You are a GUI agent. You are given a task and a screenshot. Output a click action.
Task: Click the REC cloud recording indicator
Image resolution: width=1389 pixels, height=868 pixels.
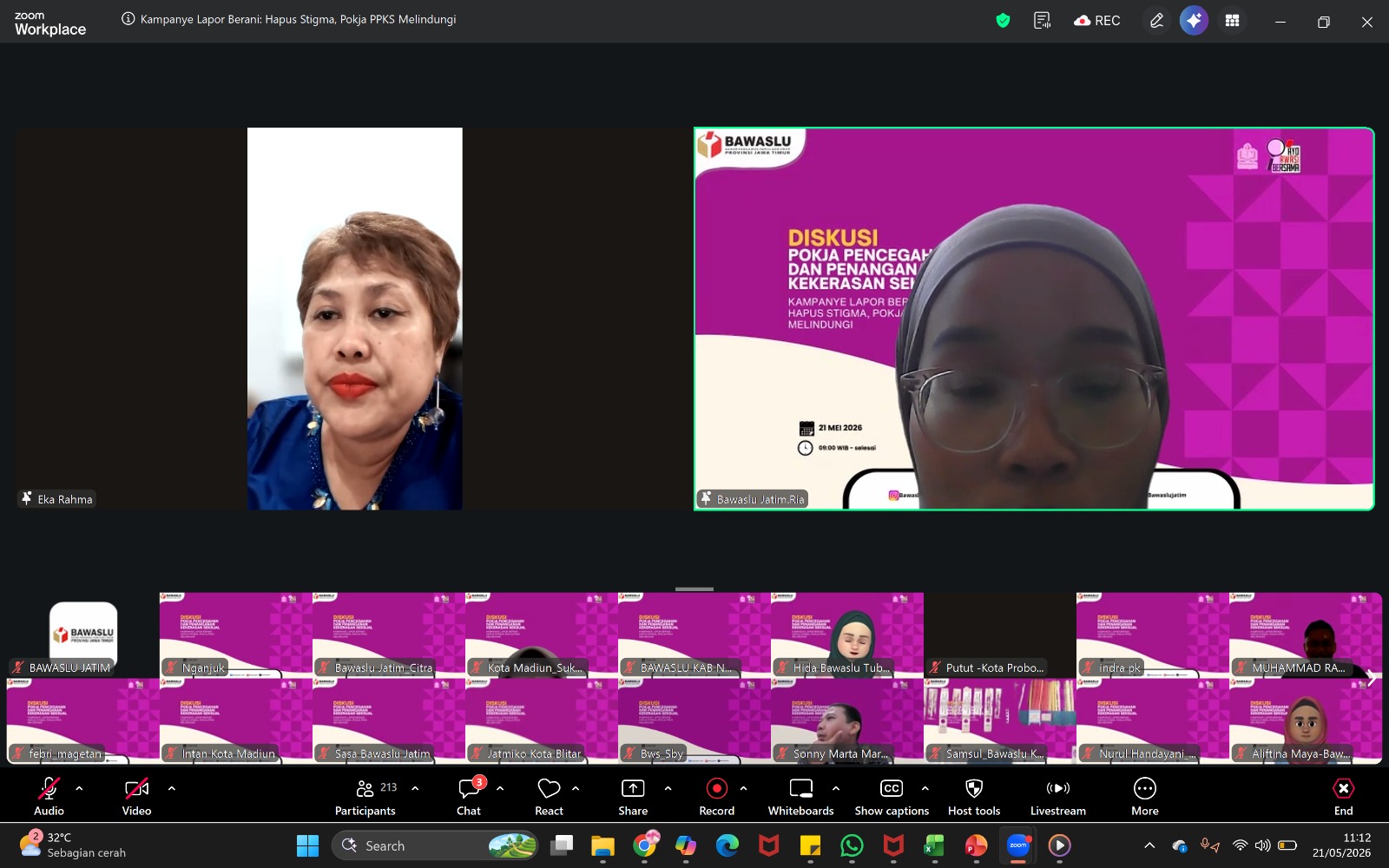(1097, 21)
